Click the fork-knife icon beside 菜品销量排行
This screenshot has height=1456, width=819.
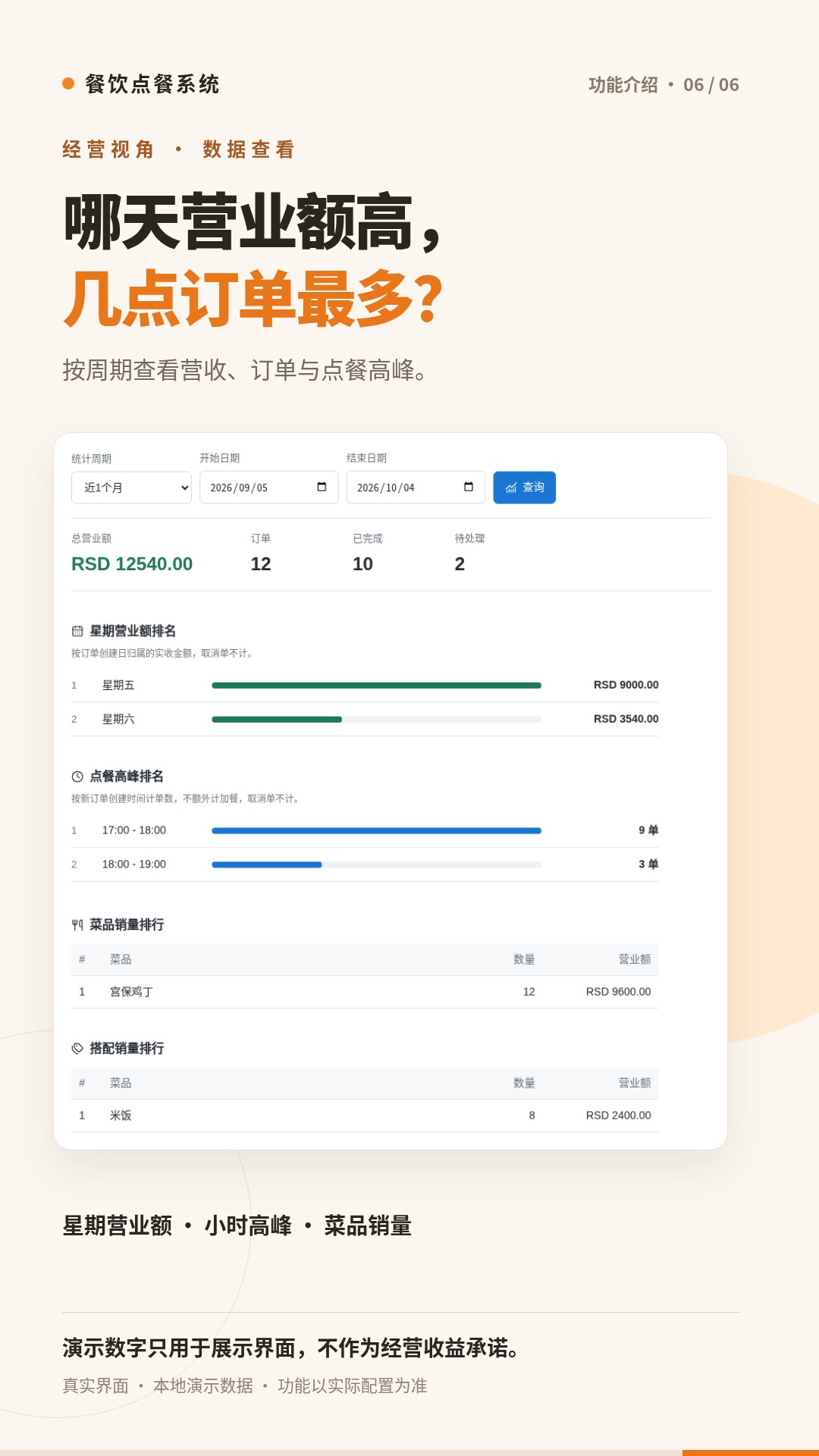pyautogui.click(x=77, y=924)
